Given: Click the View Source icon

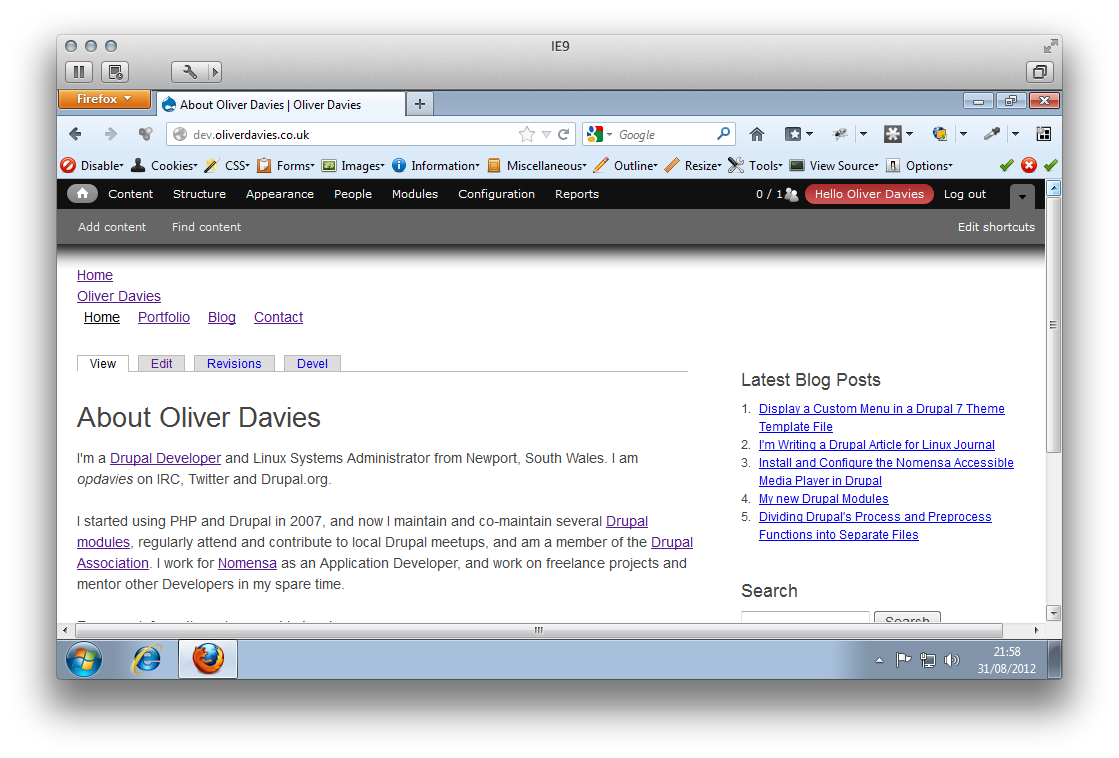Looking at the screenshot, I should click(795, 165).
